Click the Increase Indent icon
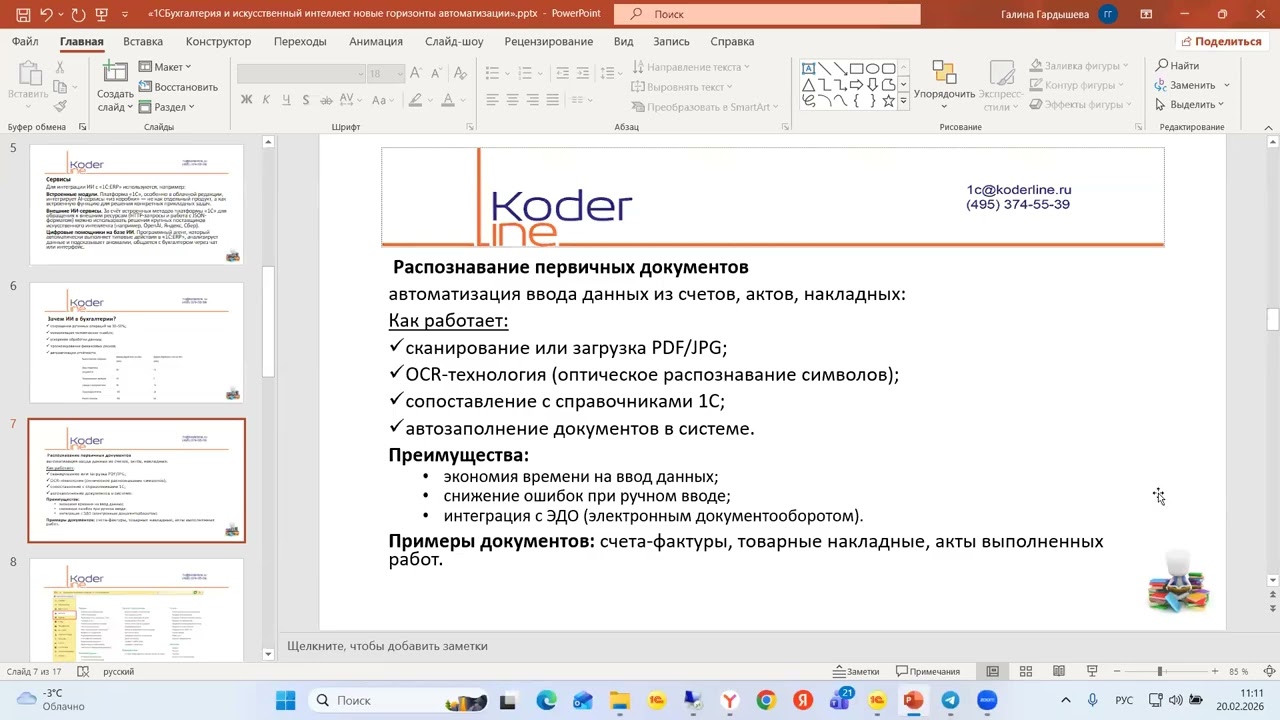The width and height of the screenshot is (1280, 720). click(x=585, y=73)
